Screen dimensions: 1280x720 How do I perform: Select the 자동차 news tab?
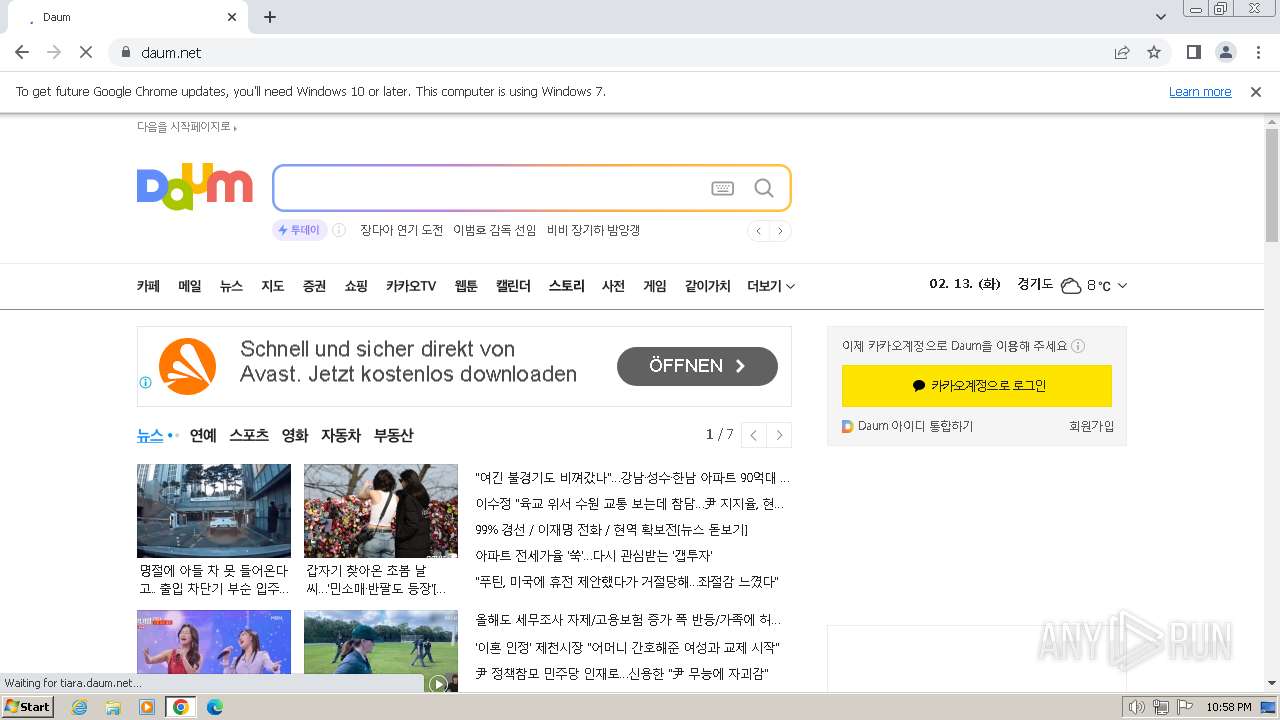click(341, 435)
